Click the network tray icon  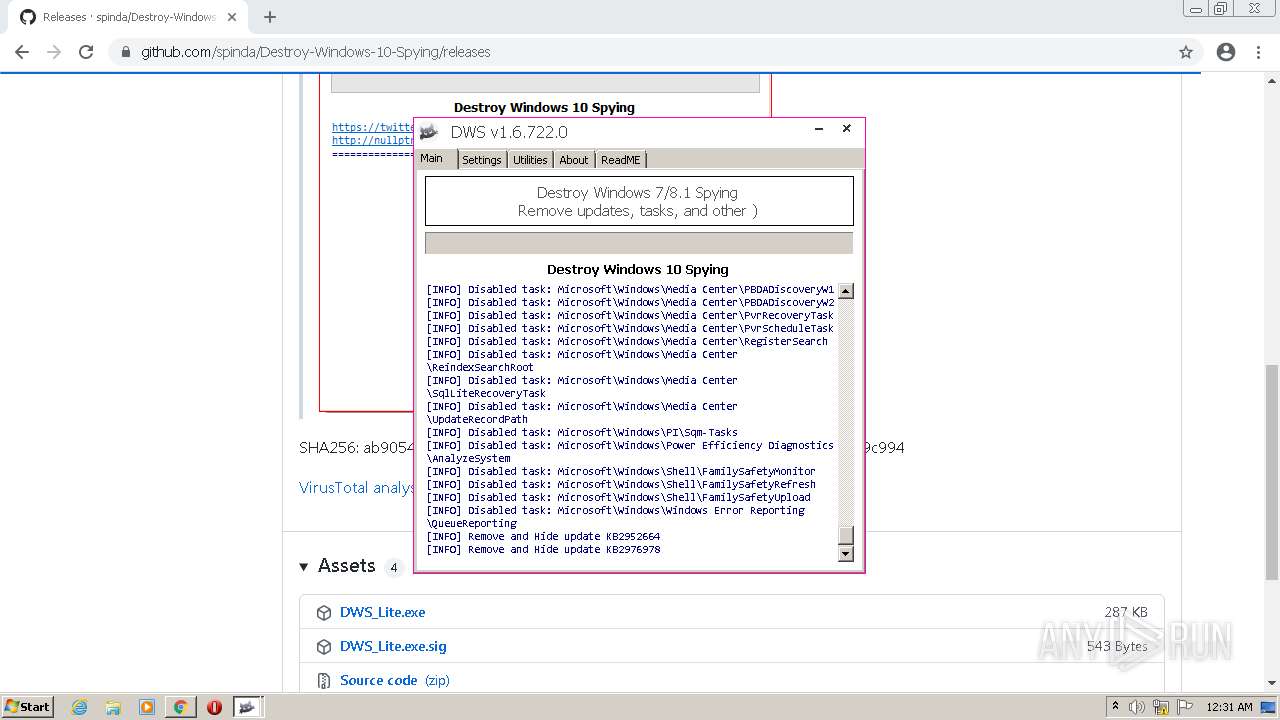coord(1161,707)
